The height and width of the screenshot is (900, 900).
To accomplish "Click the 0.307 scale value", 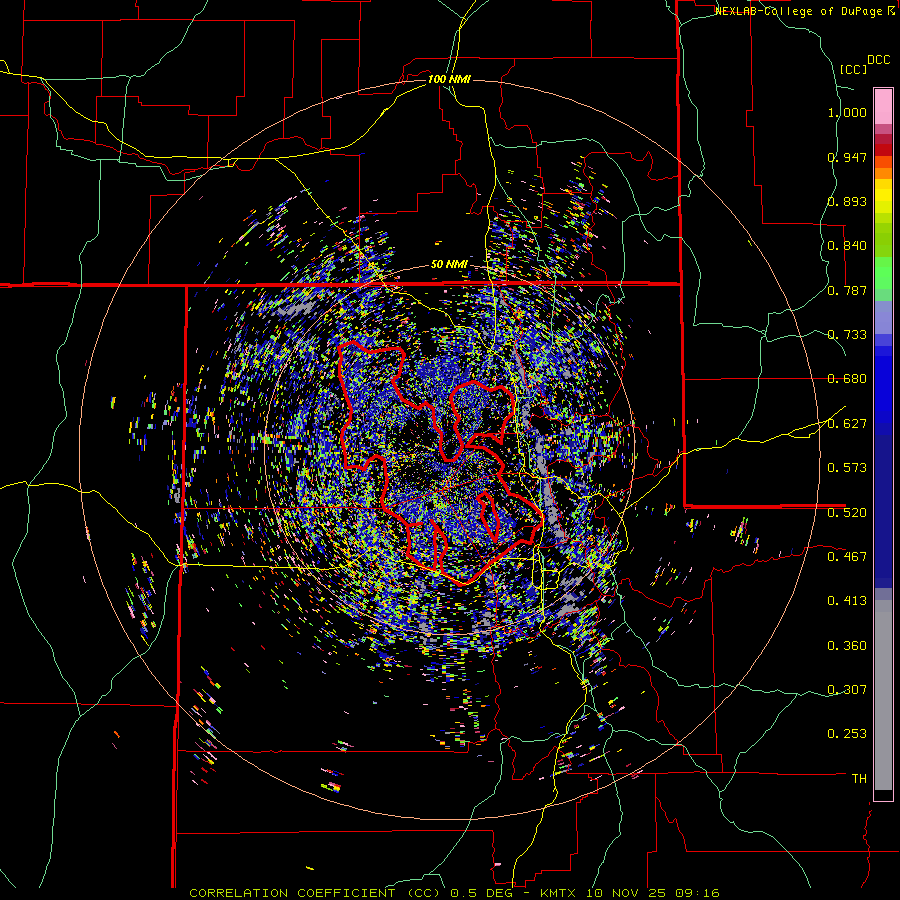I will point(847,690).
